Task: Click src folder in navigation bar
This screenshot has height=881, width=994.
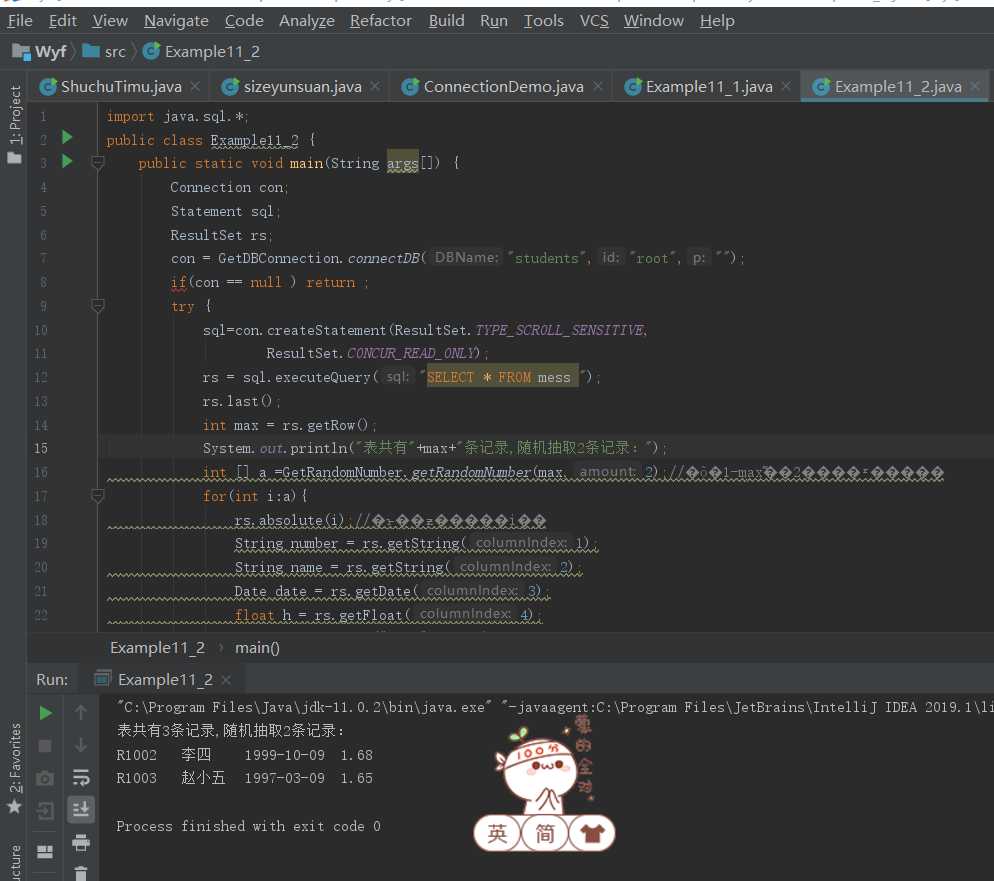Action: pos(105,51)
